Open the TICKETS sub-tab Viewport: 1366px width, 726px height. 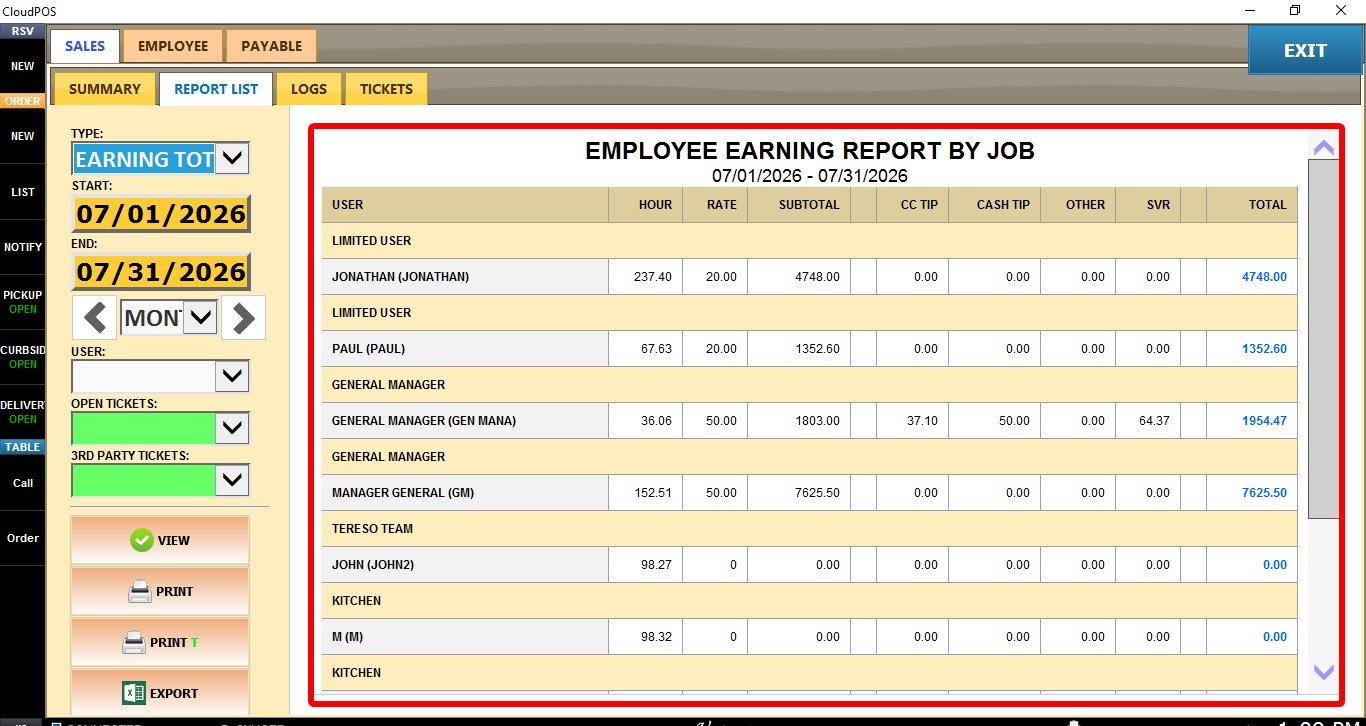click(x=386, y=89)
